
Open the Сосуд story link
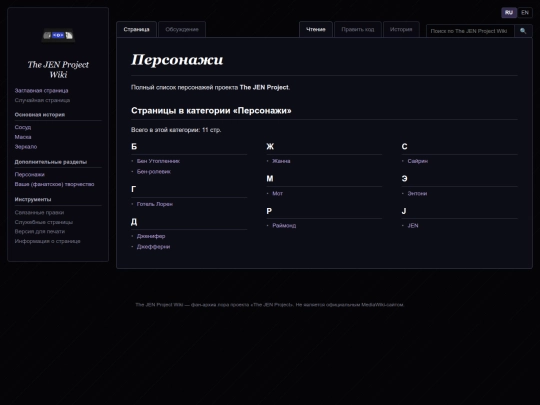click(x=23, y=127)
